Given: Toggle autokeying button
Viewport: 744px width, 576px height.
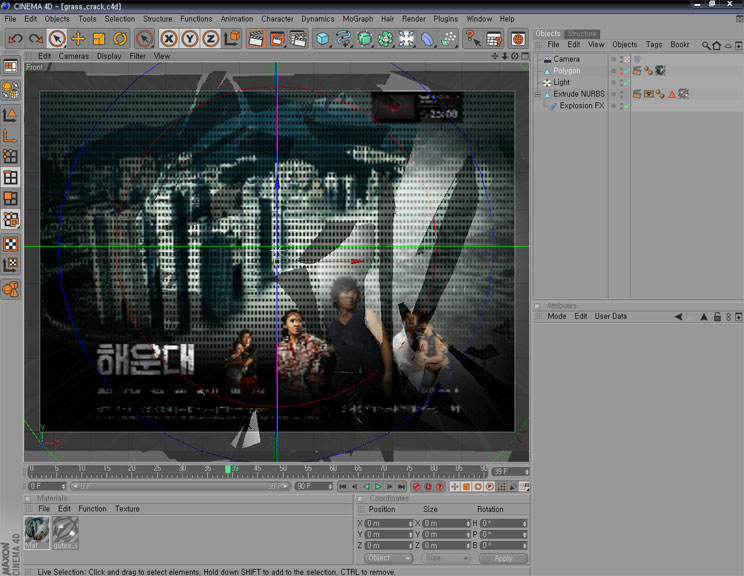Looking at the screenshot, I should click(428, 486).
